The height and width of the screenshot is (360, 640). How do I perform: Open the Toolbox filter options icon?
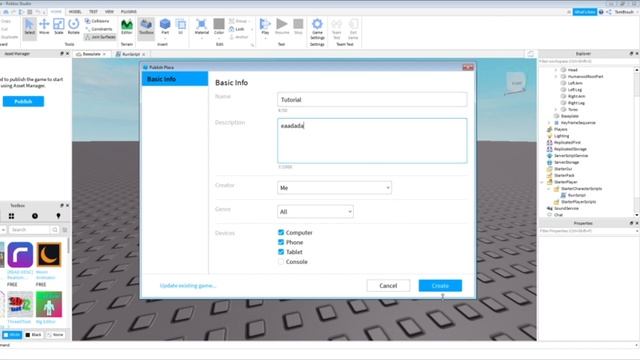click(65, 230)
